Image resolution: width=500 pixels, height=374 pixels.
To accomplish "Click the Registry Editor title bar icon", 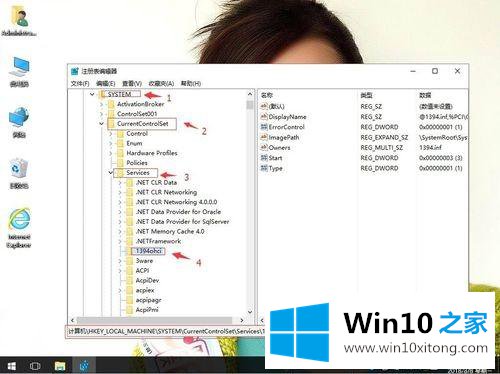I will [75, 71].
